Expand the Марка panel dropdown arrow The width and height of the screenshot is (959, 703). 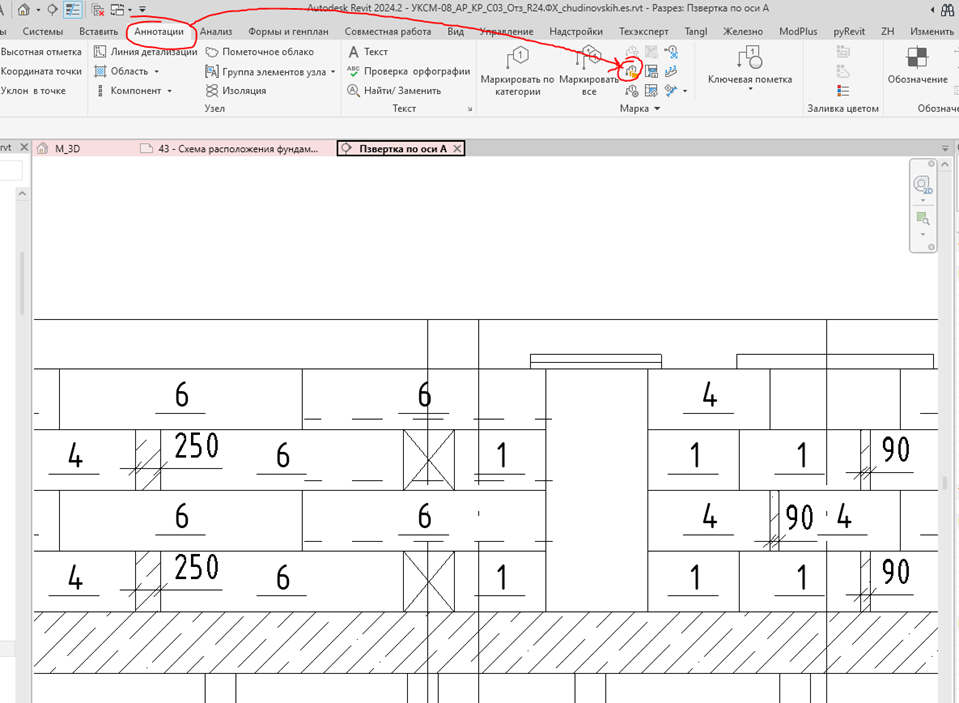657,108
